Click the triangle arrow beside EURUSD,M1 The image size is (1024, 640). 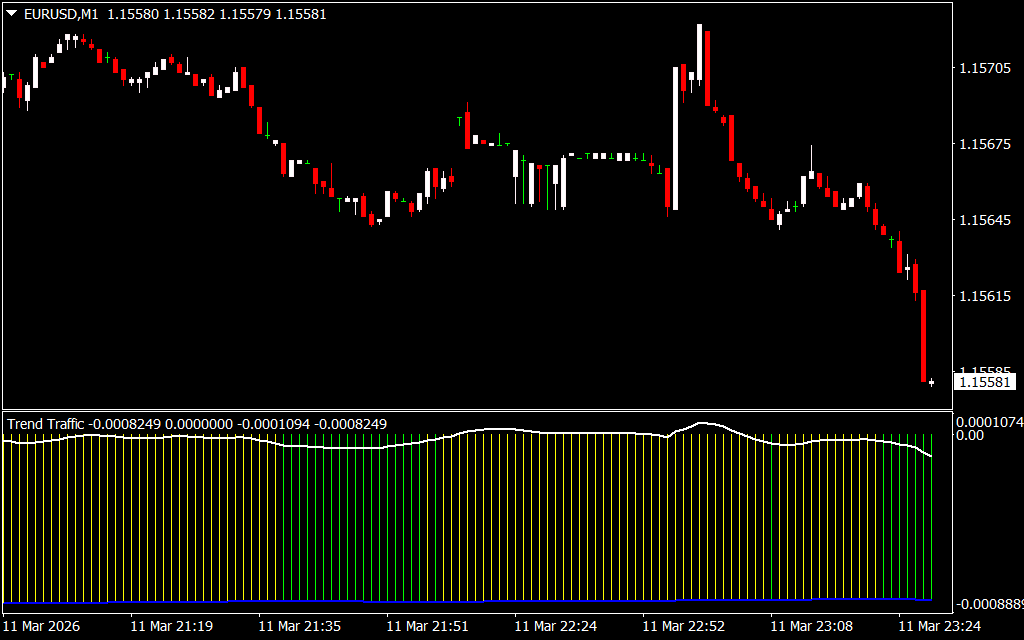tap(11, 15)
